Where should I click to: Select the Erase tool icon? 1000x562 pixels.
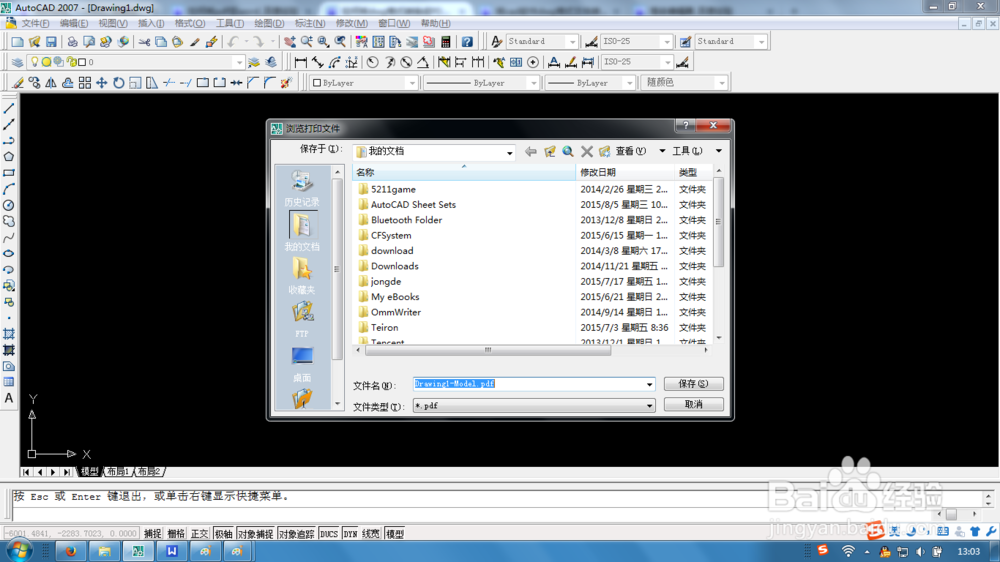tap(17, 83)
